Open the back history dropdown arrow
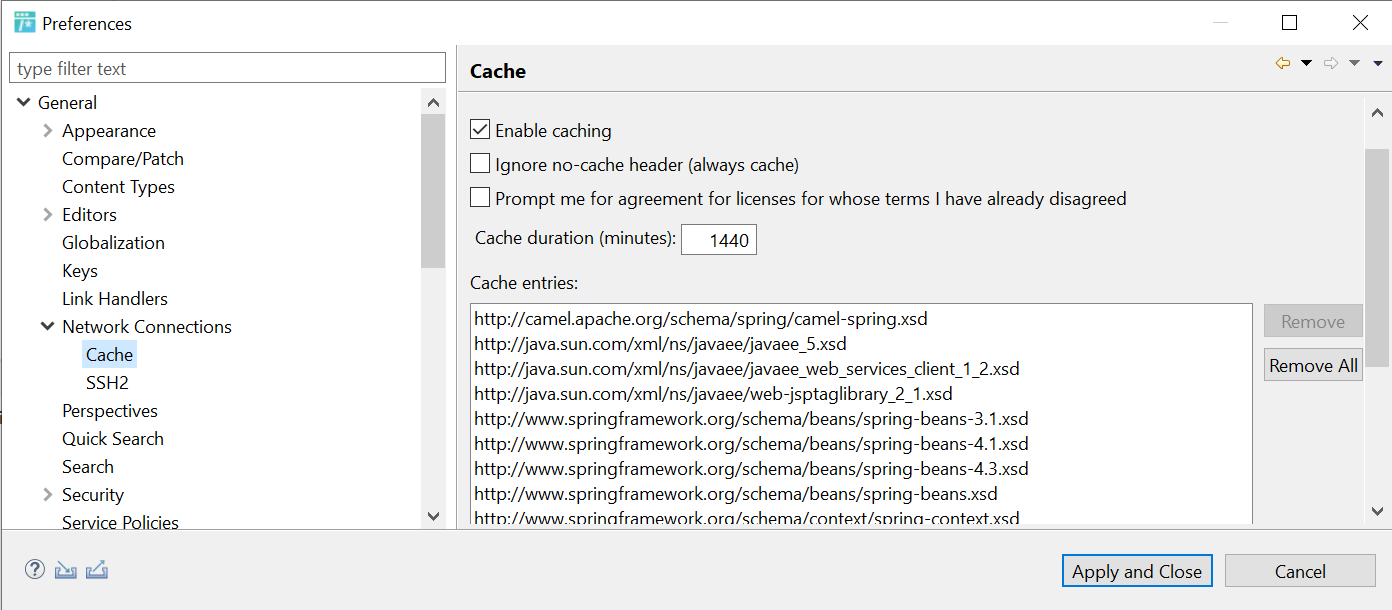1392x610 pixels. pyautogui.click(x=1306, y=63)
